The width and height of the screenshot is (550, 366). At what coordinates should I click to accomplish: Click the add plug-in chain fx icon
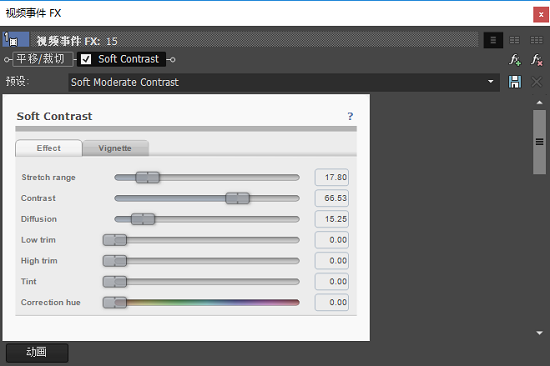(x=515, y=60)
